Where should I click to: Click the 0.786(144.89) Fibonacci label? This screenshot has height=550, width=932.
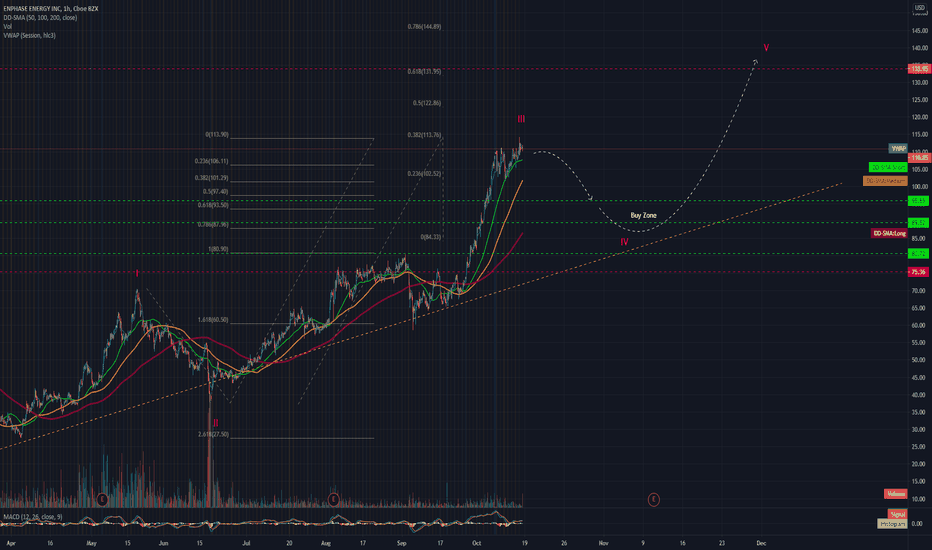click(424, 27)
